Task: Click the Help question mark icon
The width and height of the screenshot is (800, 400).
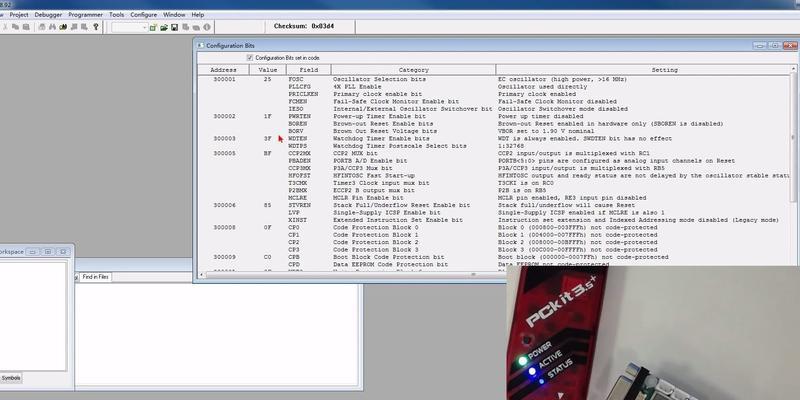Action: (x=95, y=27)
